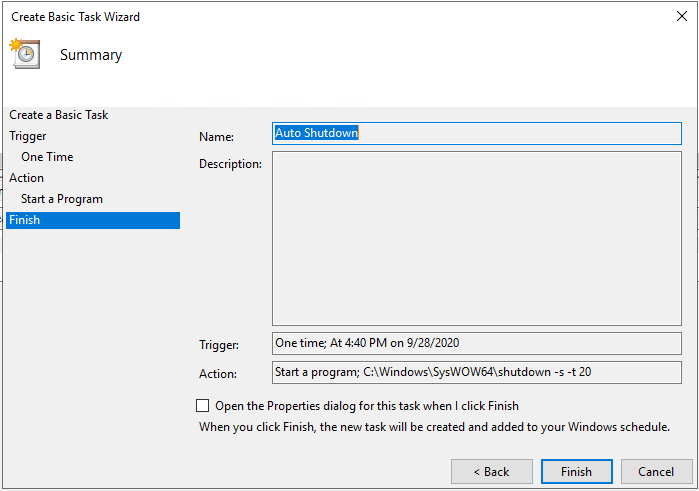Click inside the empty Description box
The height and width of the screenshot is (491, 699).
tap(477, 239)
